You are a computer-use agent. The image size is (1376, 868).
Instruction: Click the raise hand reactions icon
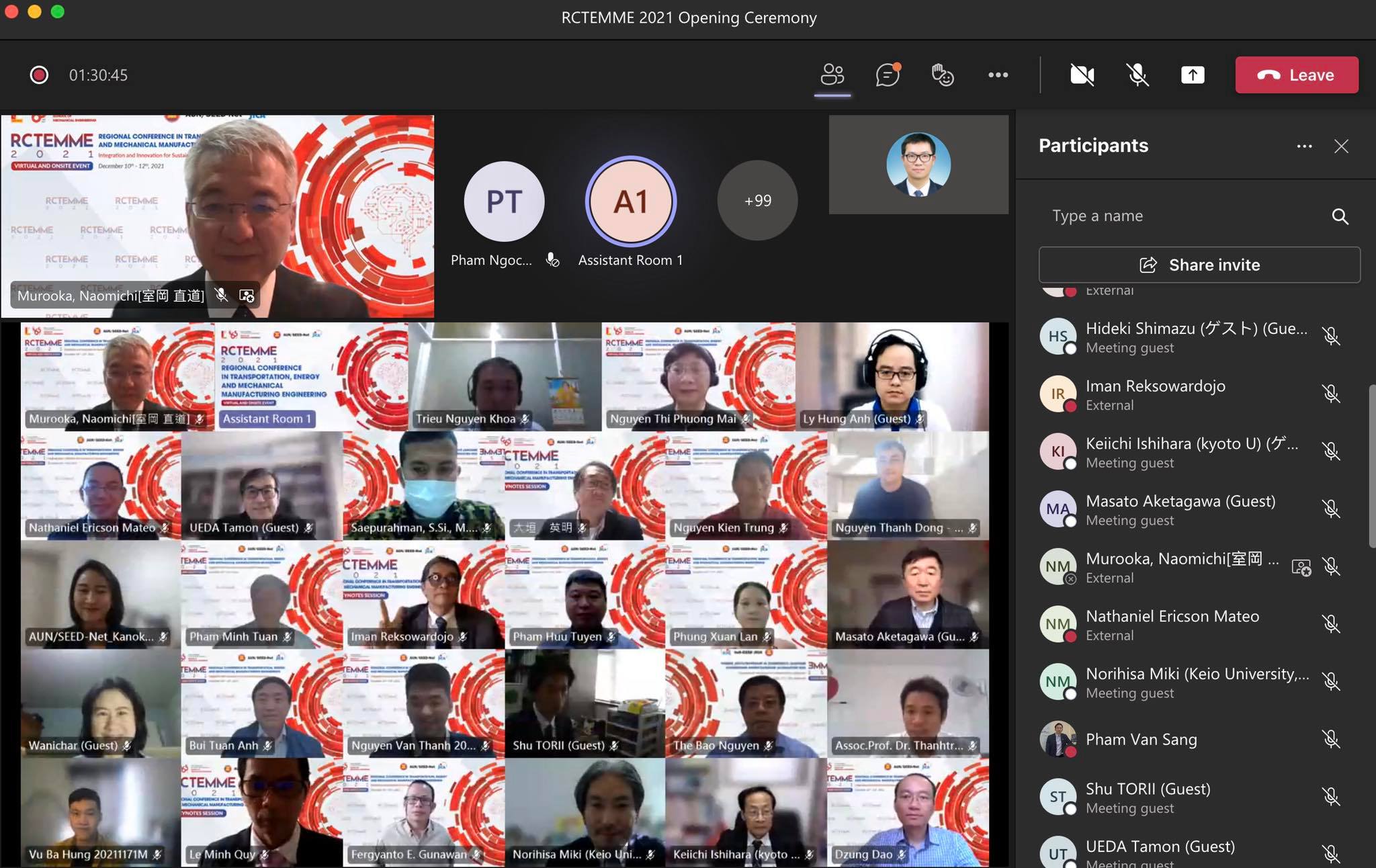pyautogui.click(x=943, y=75)
